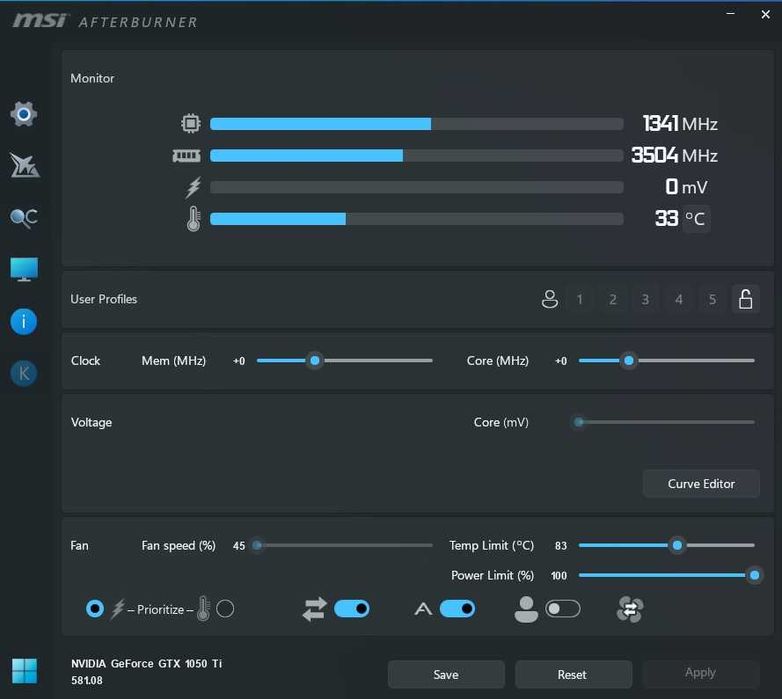The width and height of the screenshot is (782, 699).
Task: Show the blue information icon
Action: [x=23, y=322]
